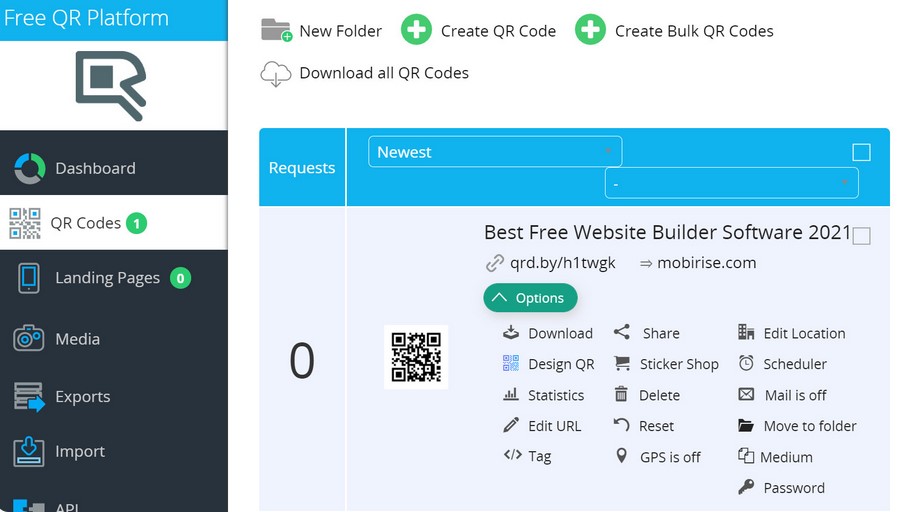Click the Download all QR Codes cloud icon
This screenshot has width=908, height=512.
point(276,73)
